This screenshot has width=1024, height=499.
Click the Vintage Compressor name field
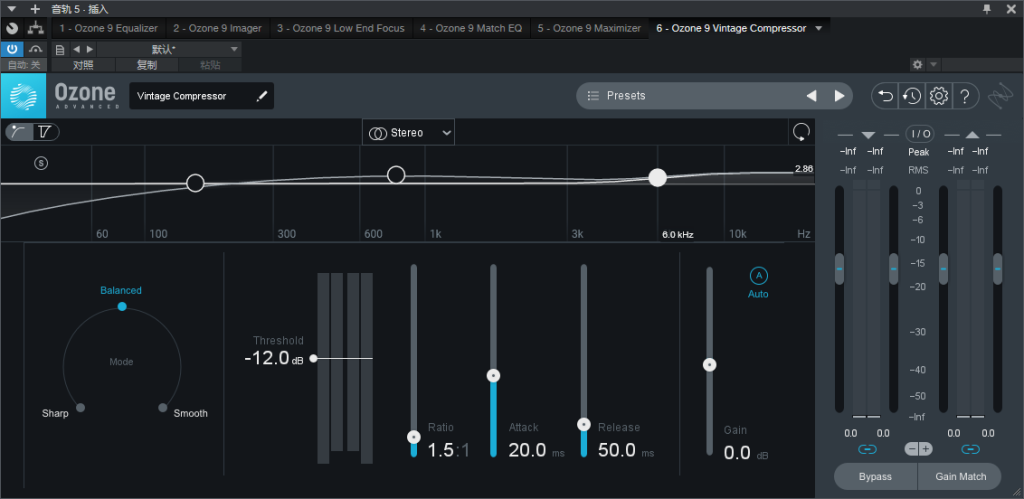coord(201,96)
